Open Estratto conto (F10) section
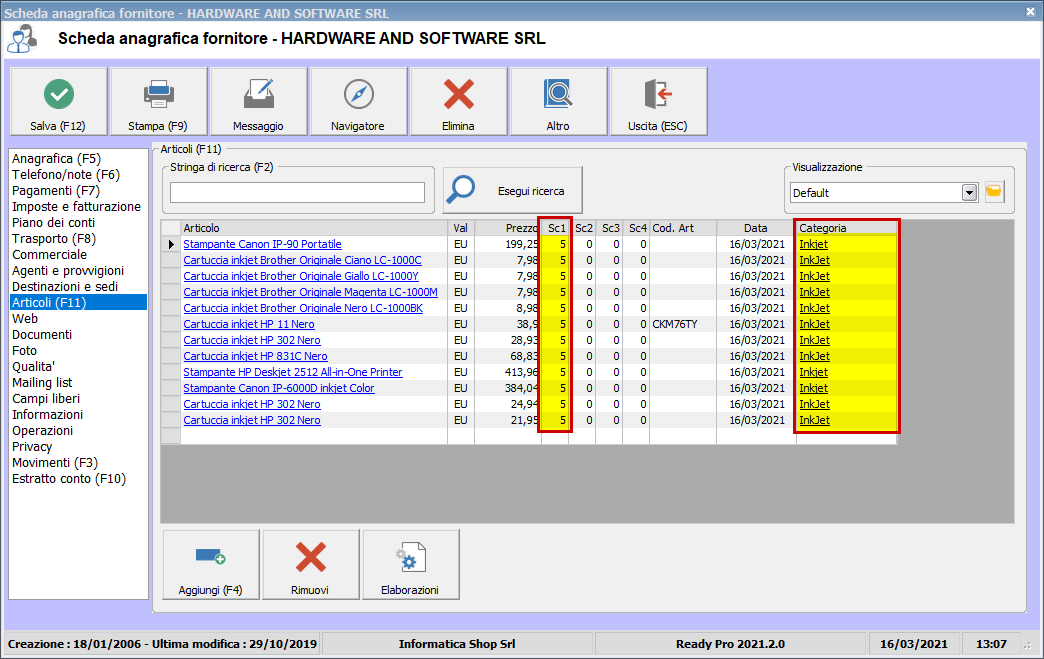The width and height of the screenshot is (1044, 659). pos(69,478)
